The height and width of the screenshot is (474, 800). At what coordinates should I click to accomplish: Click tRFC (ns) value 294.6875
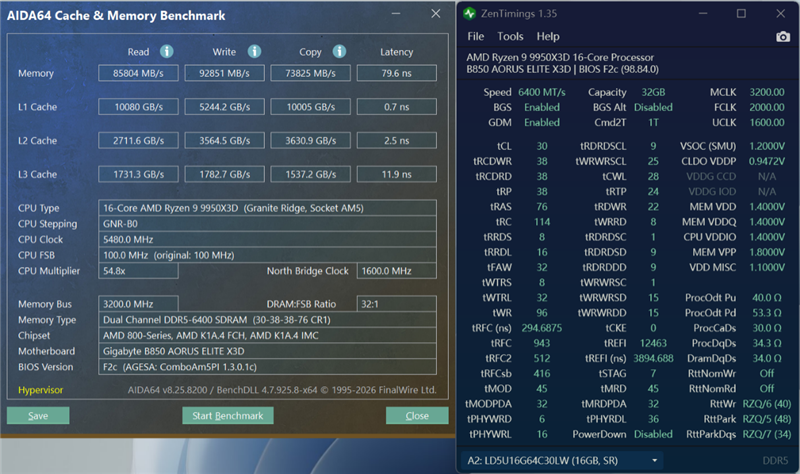[x=542, y=328]
